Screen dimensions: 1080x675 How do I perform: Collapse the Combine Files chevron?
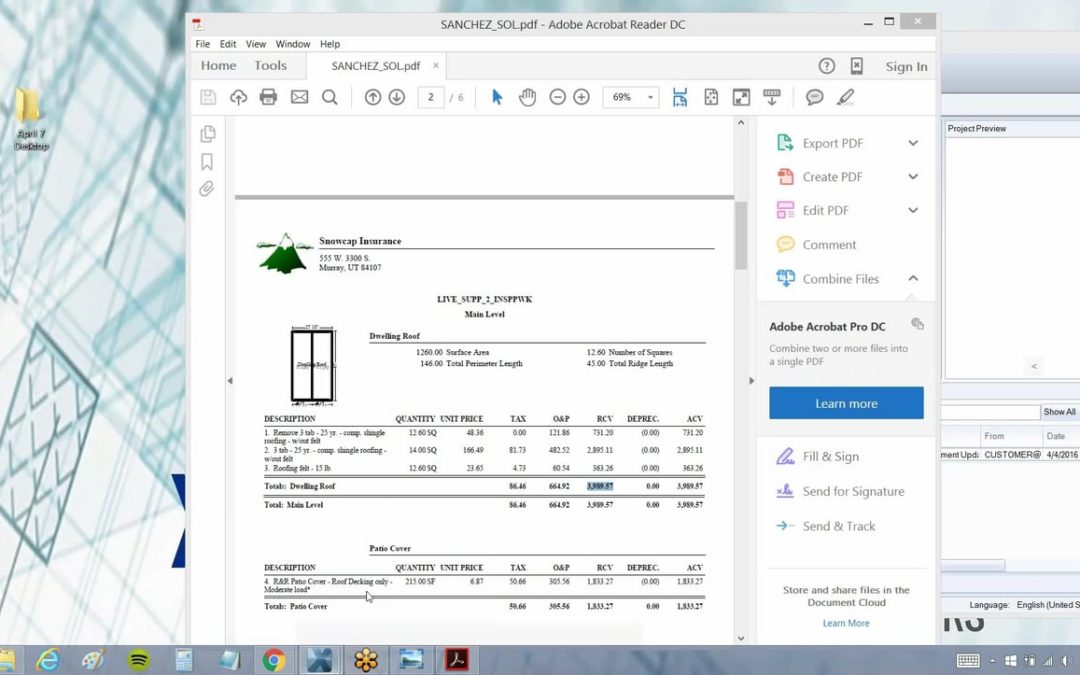913,278
